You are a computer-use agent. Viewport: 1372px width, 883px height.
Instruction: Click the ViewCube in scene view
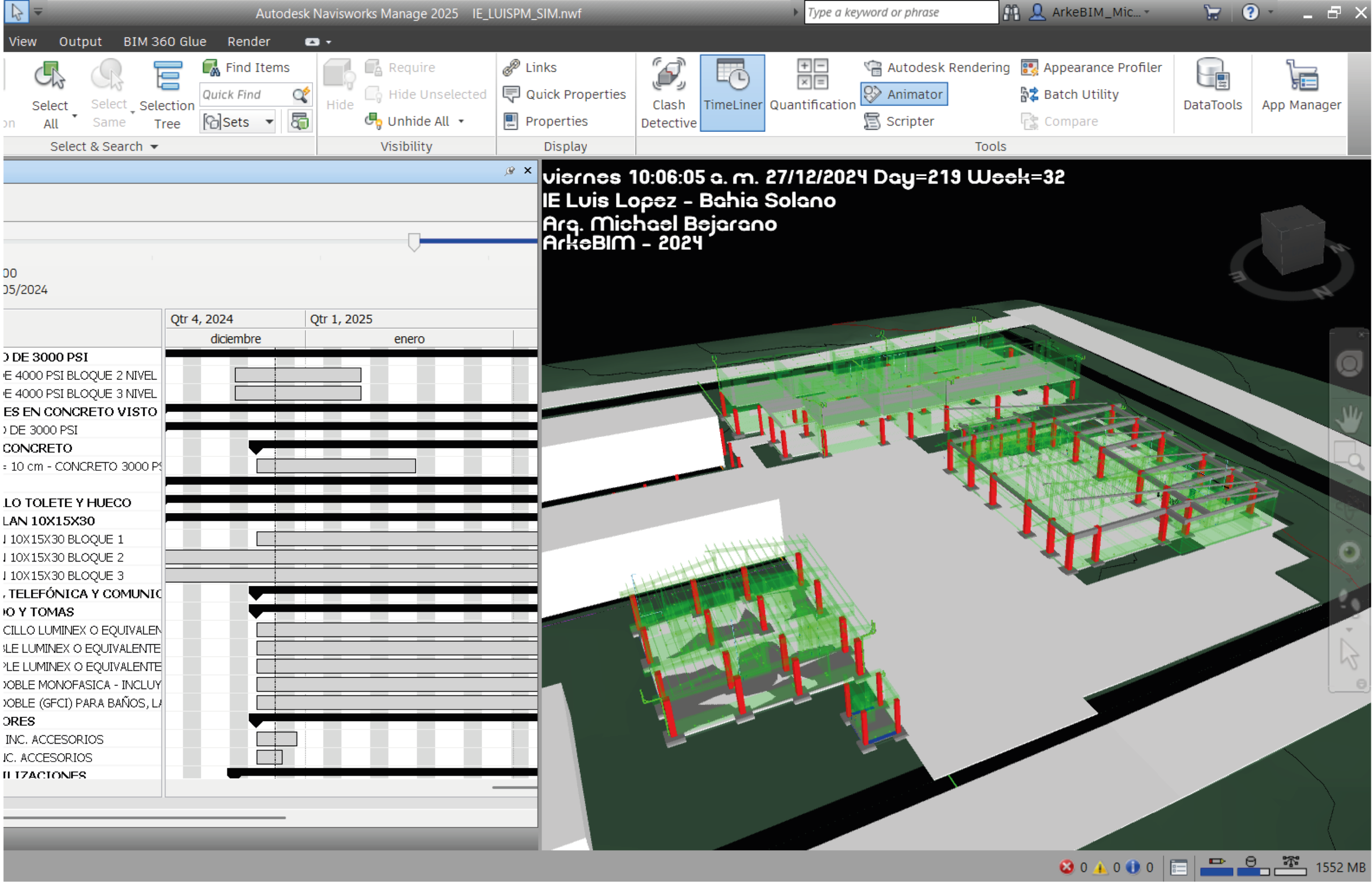pyautogui.click(x=1294, y=241)
